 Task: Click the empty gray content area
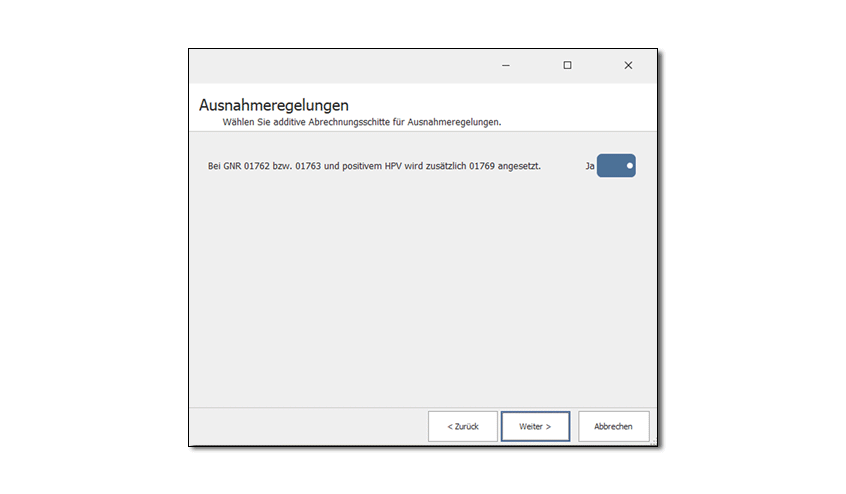click(420, 290)
